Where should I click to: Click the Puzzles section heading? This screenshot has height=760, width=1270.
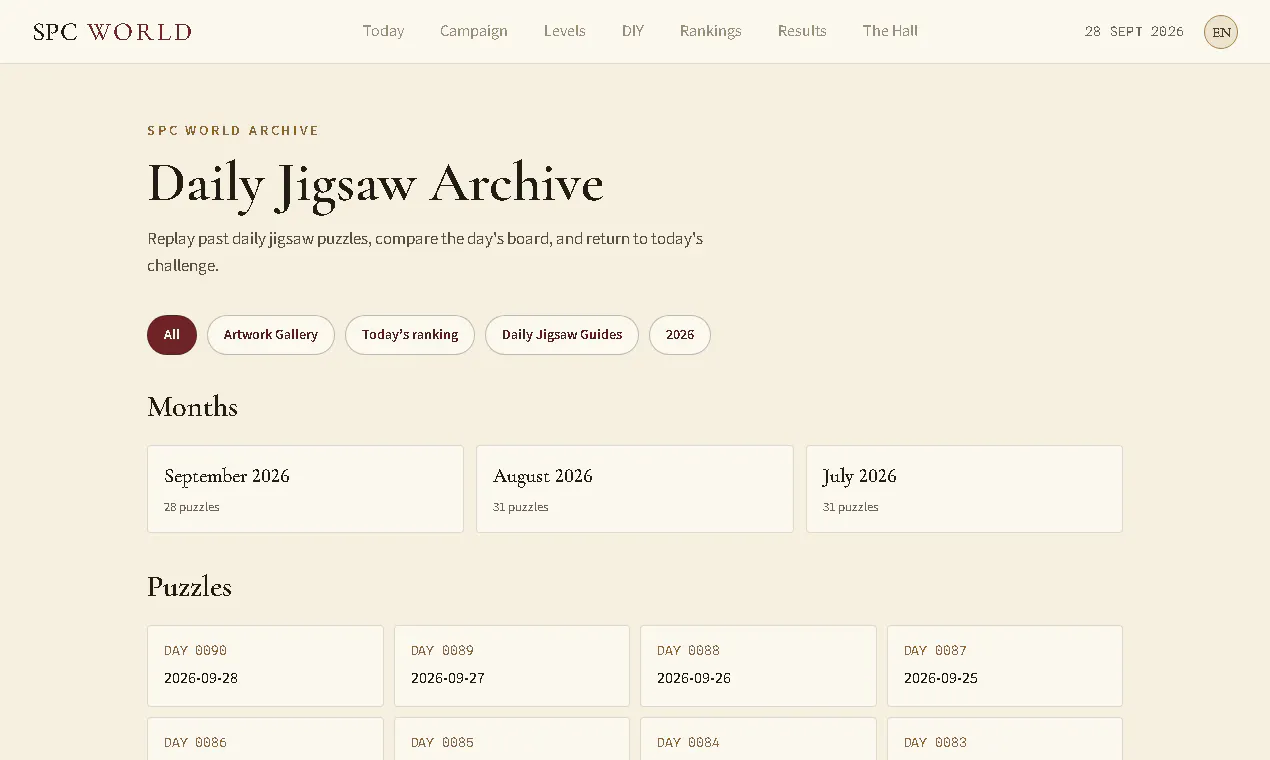[189, 587]
